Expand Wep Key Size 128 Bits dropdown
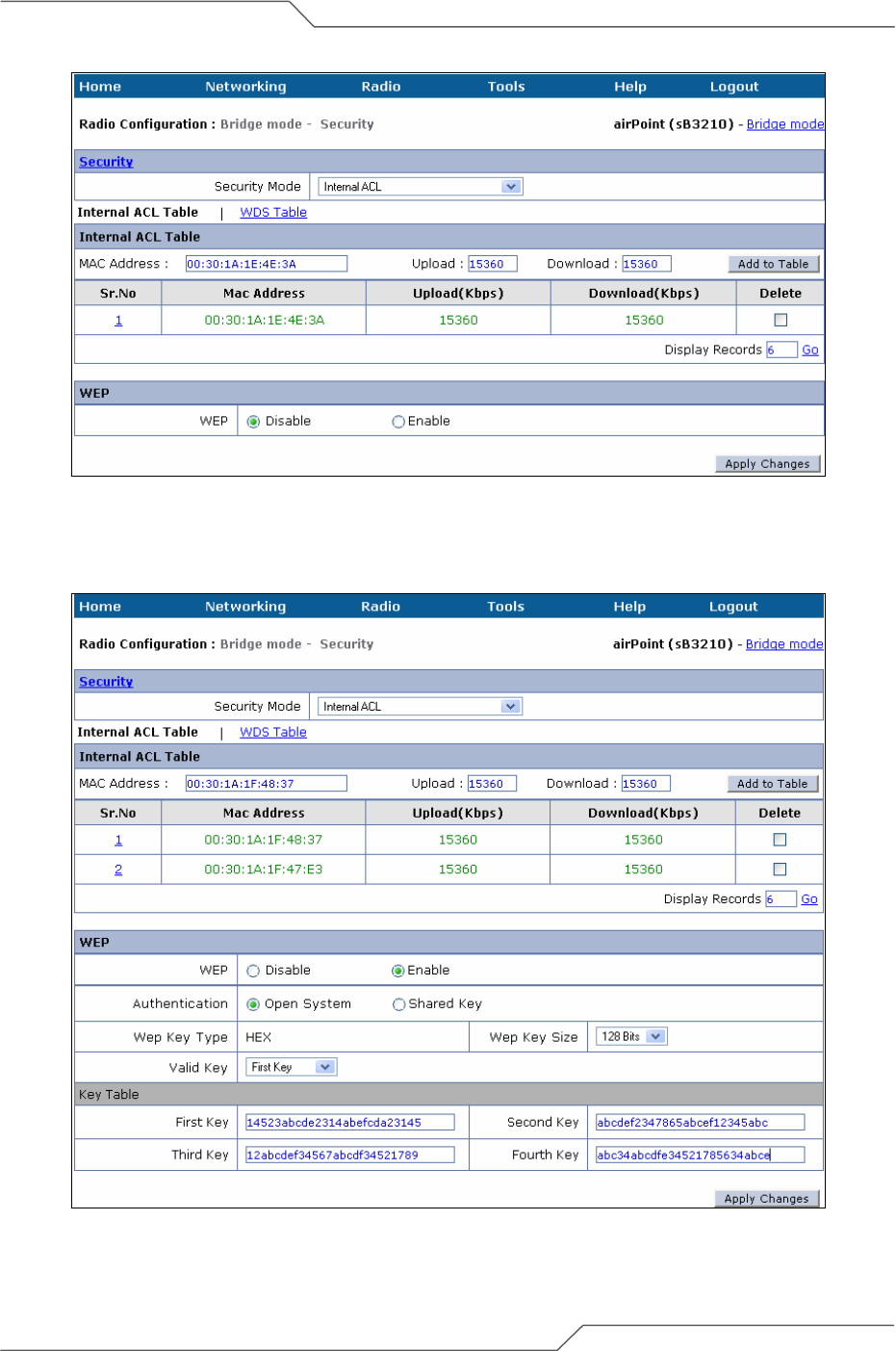This screenshot has height=1351, width=896. click(631, 1037)
